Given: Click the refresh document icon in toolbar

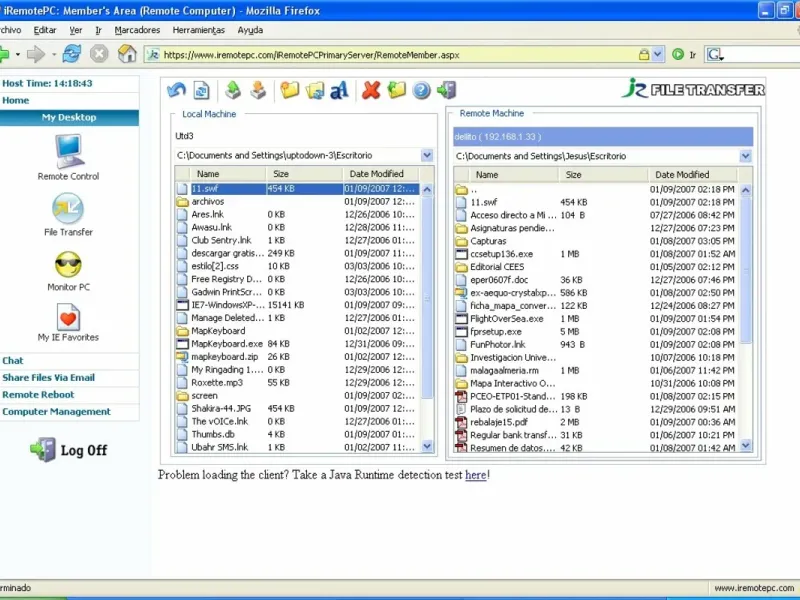Looking at the screenshot, I should coord(202,90).
